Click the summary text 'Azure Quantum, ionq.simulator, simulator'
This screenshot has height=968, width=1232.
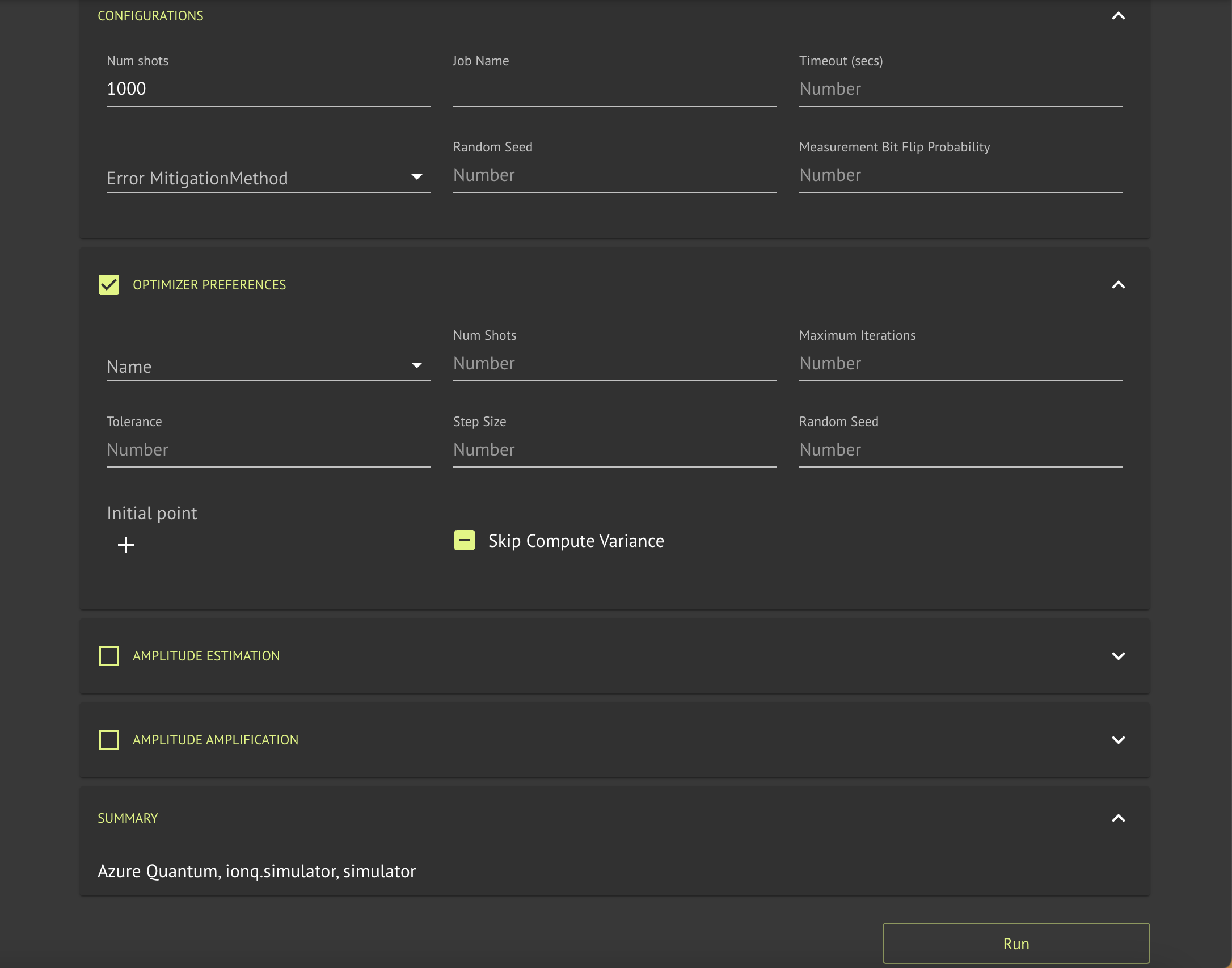coord(256,871)
